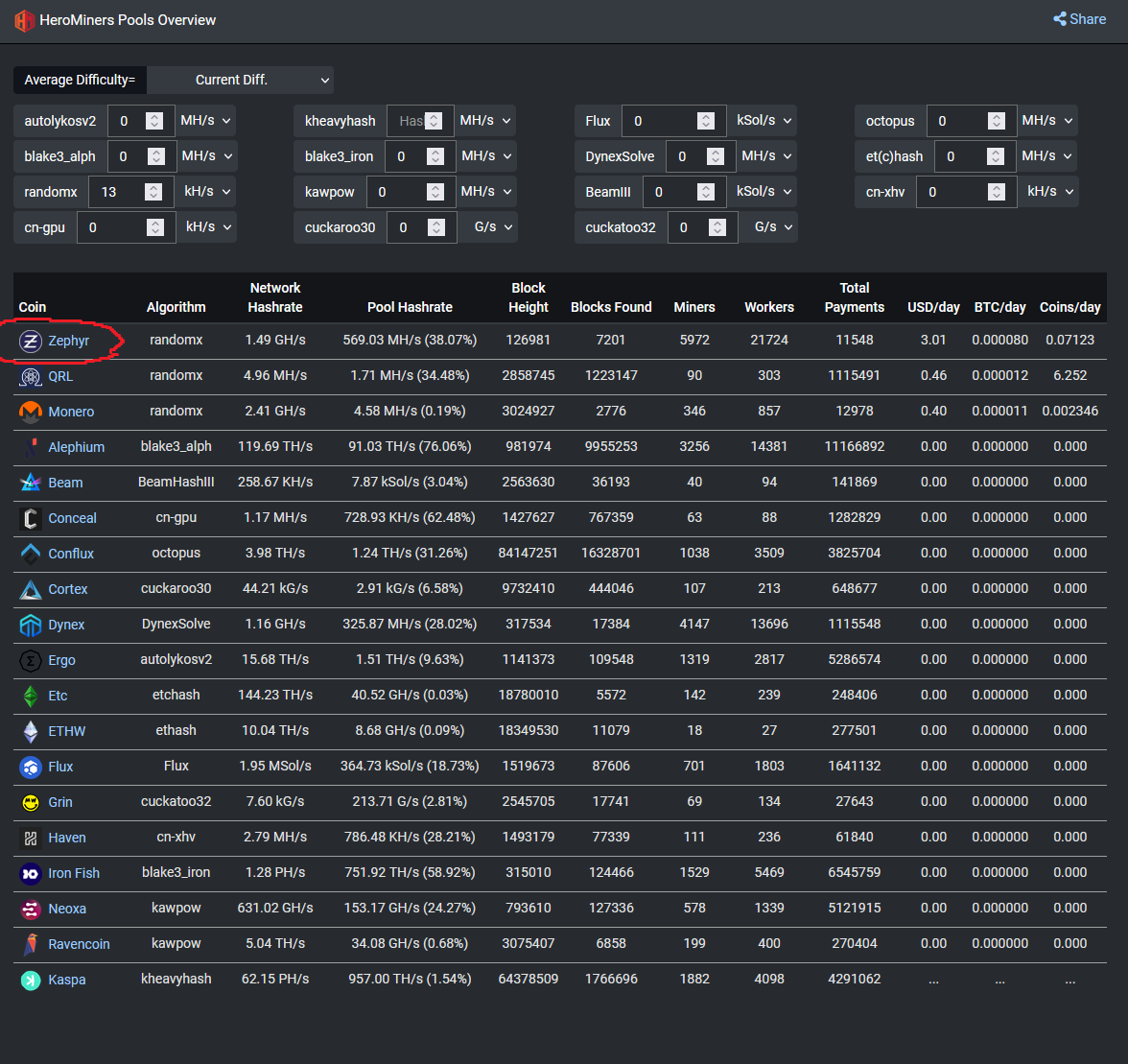Open the BeamIII kSol/s unit dropdown

764,192
